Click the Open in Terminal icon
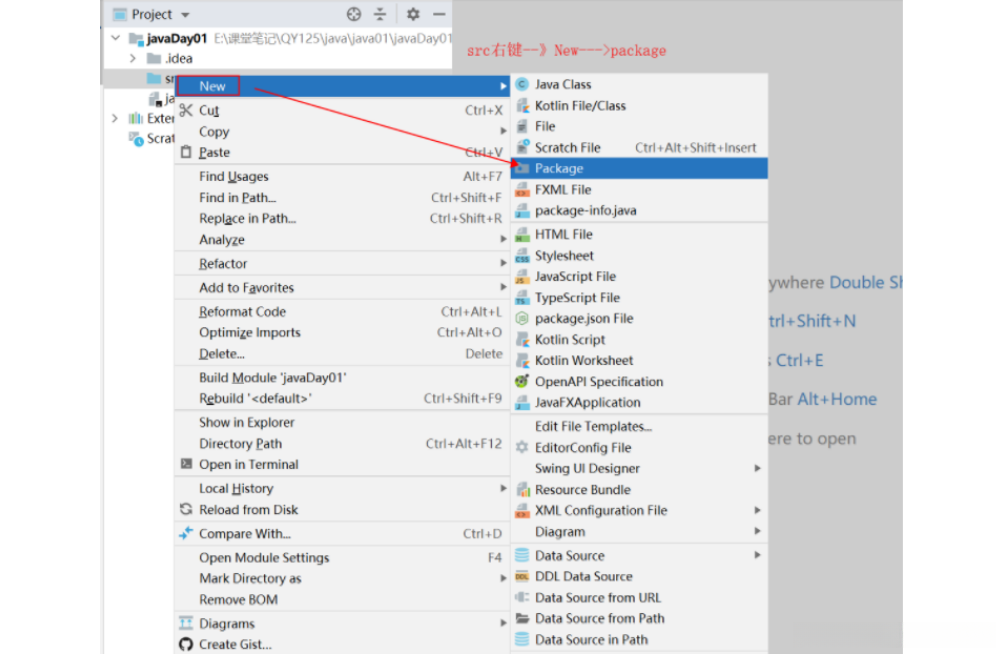This screenshot has width=1006, height=656. point(186,463)
